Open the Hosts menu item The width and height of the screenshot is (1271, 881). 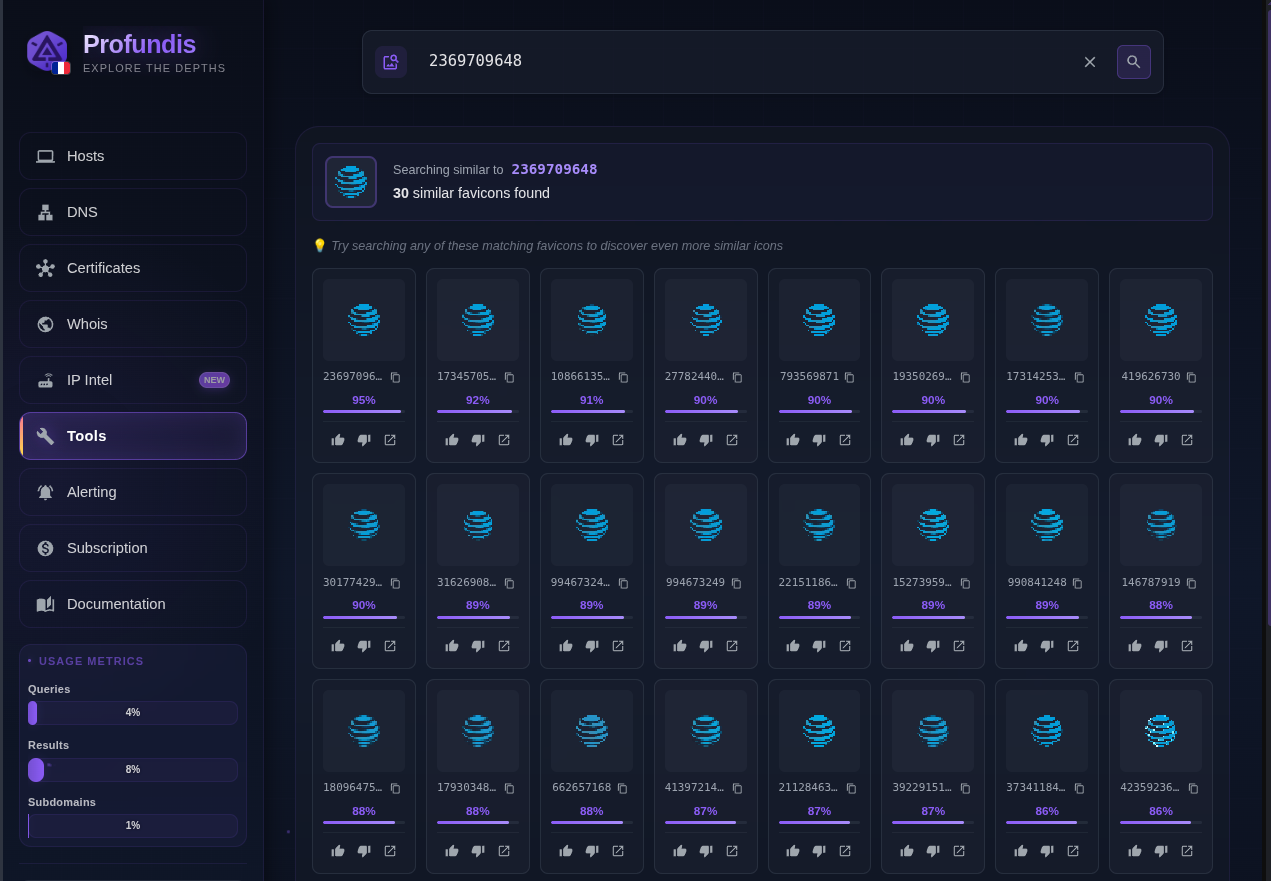[x=133, y=156]
